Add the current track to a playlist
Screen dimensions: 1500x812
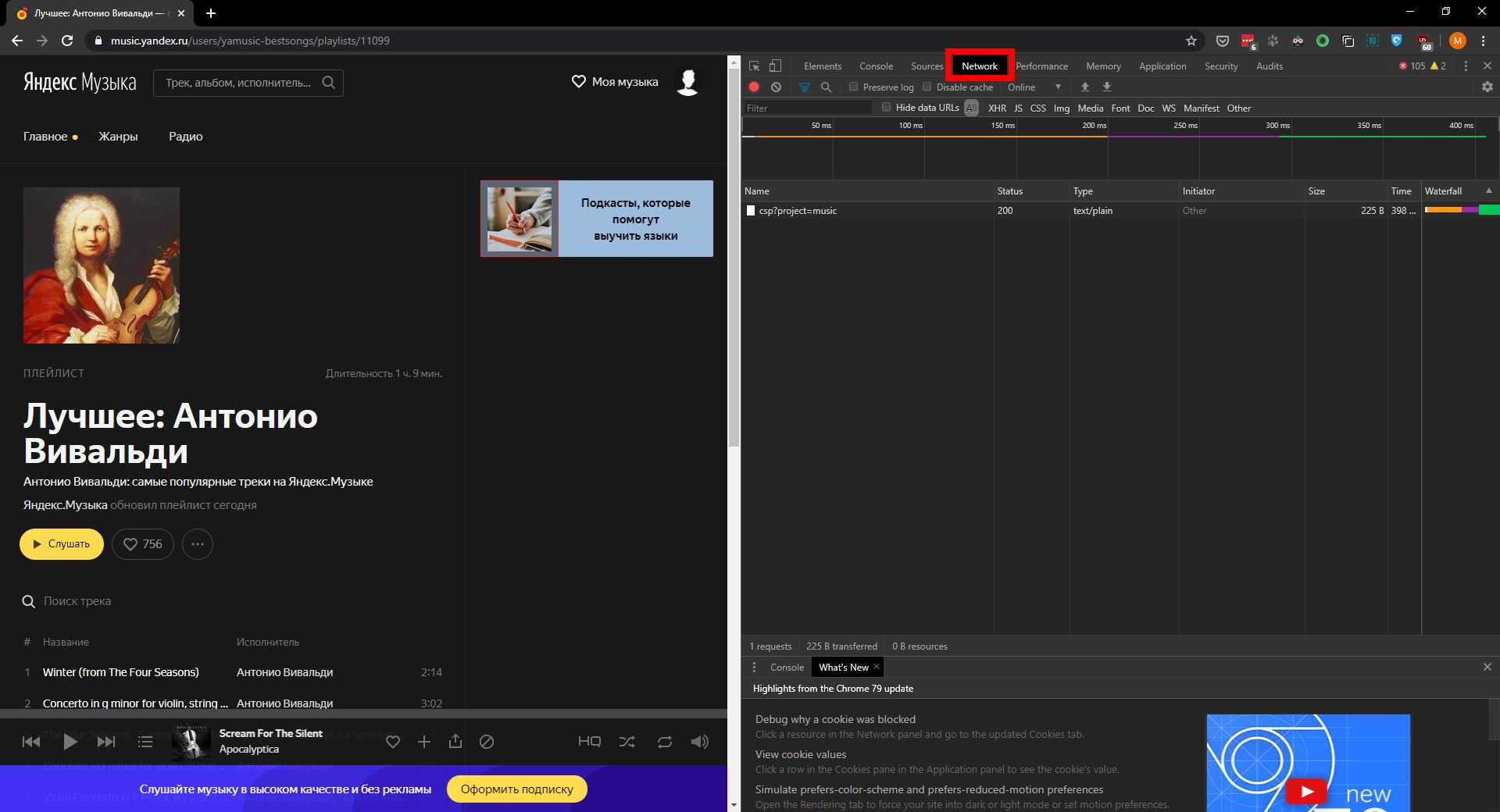424,742
